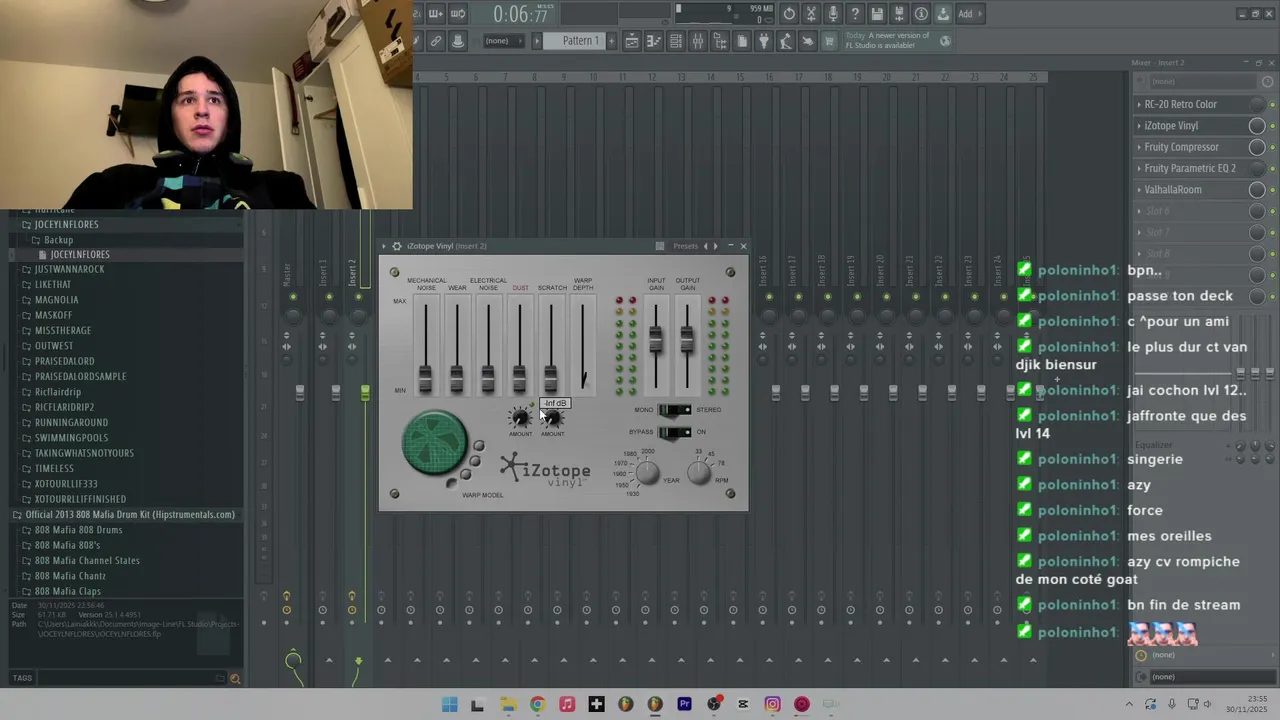Click the link chain icon in toolbar
1280x720 pixels.
(436, 41)
